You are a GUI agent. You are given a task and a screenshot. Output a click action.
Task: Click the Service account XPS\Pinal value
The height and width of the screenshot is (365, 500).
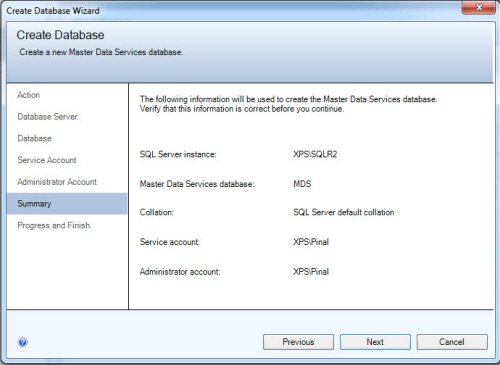point(311,242)
